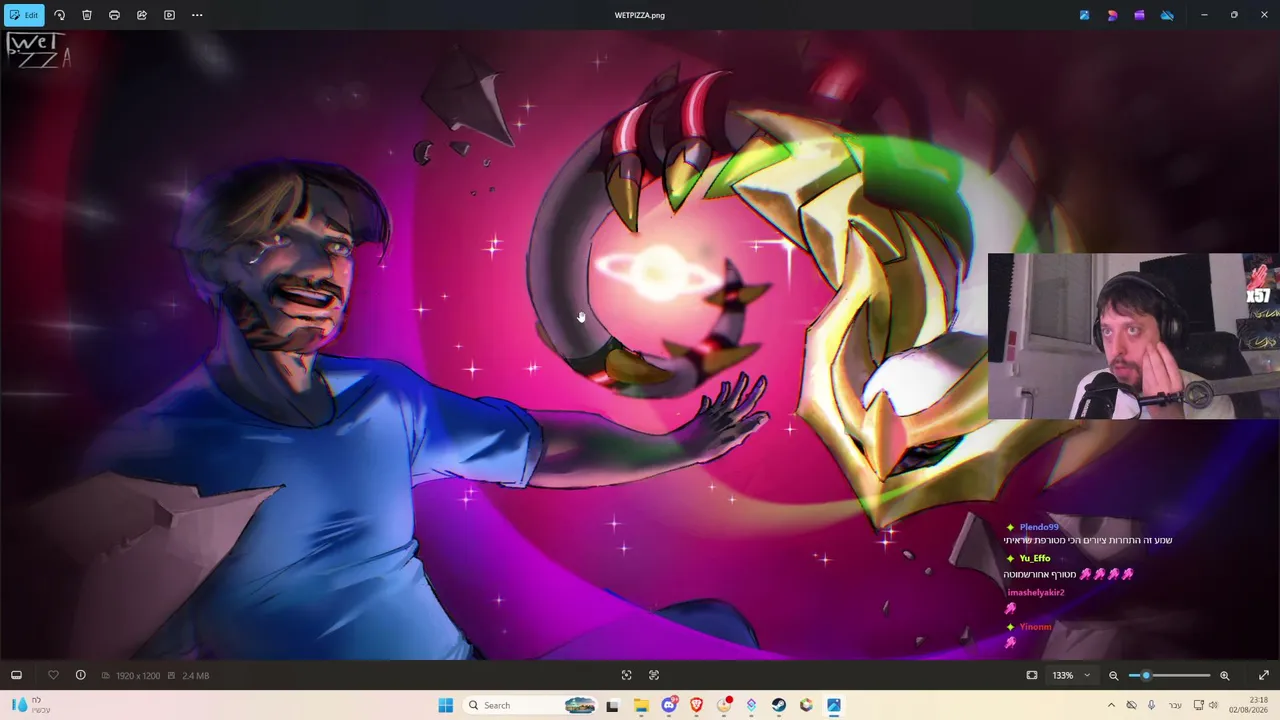Click the Yu_Effo chat username
Viewport: 1280px width, 720px height.
coord(1035,558)
